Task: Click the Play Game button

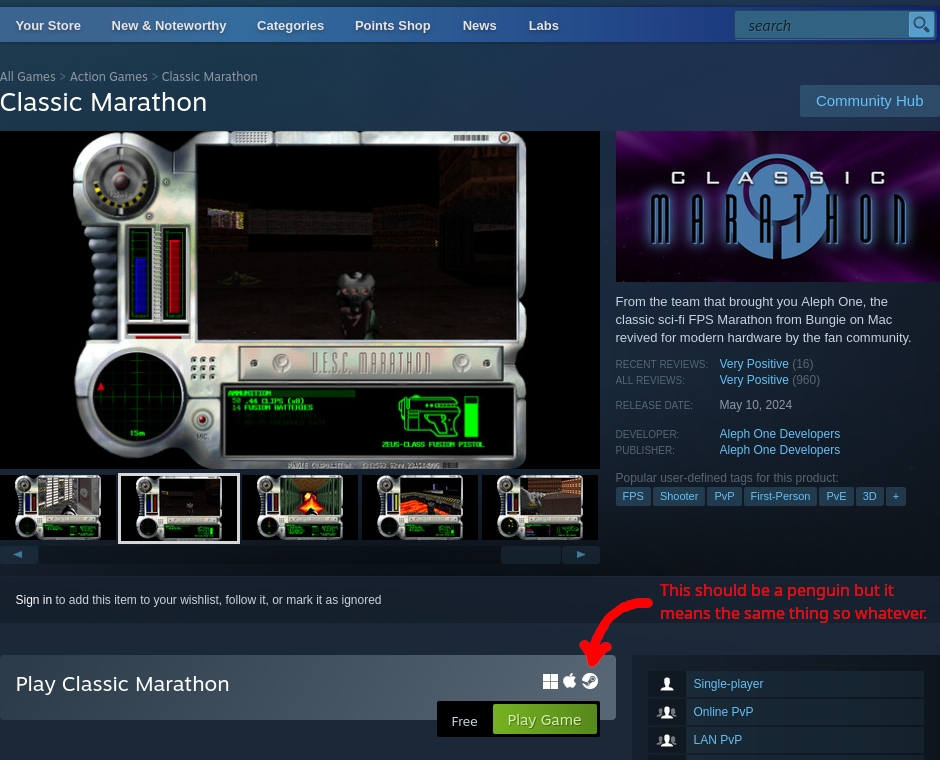Action: 544,719
